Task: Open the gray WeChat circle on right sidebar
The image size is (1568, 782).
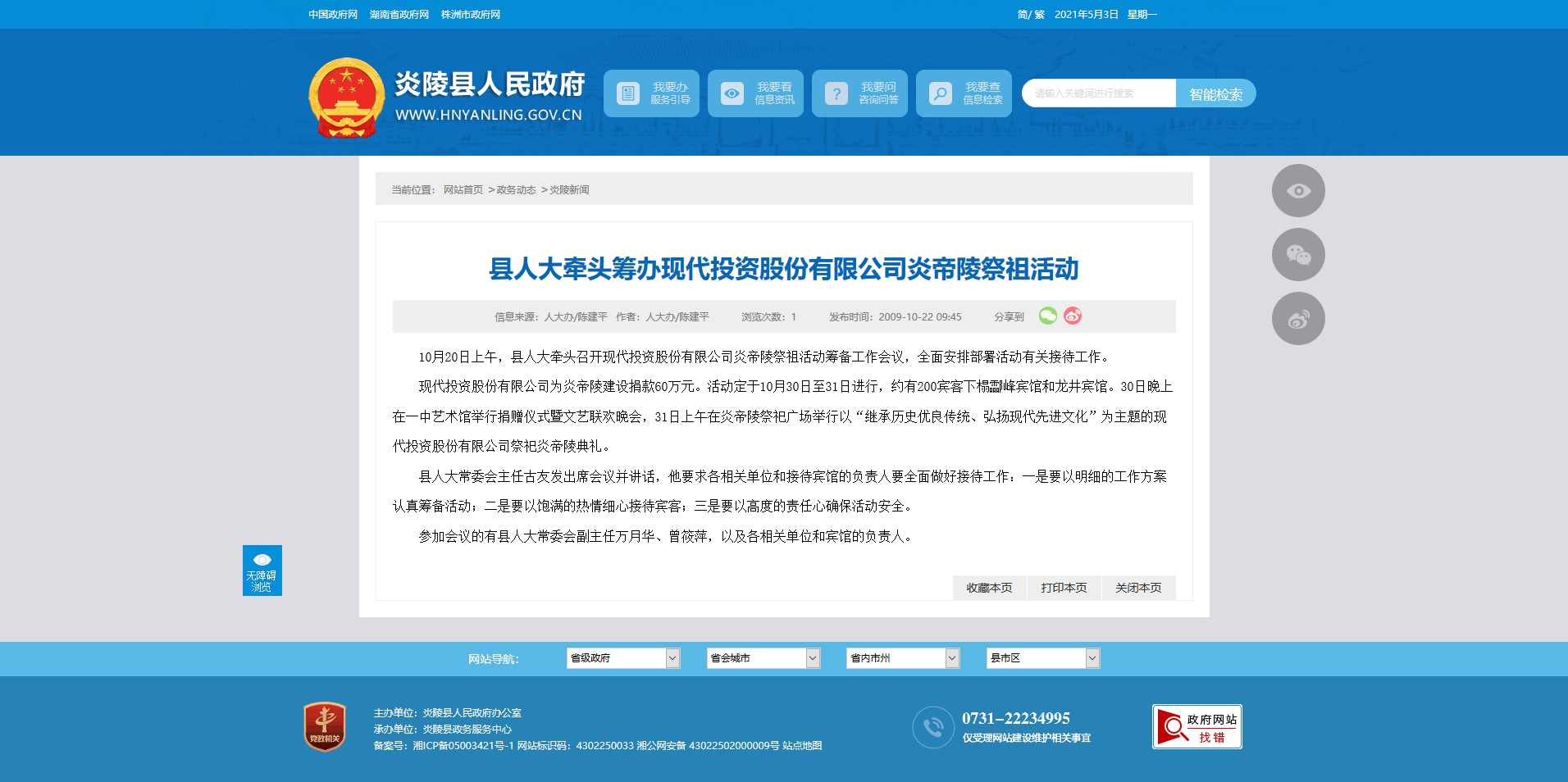Action: pyautogui.click(x=1297, y=255)
